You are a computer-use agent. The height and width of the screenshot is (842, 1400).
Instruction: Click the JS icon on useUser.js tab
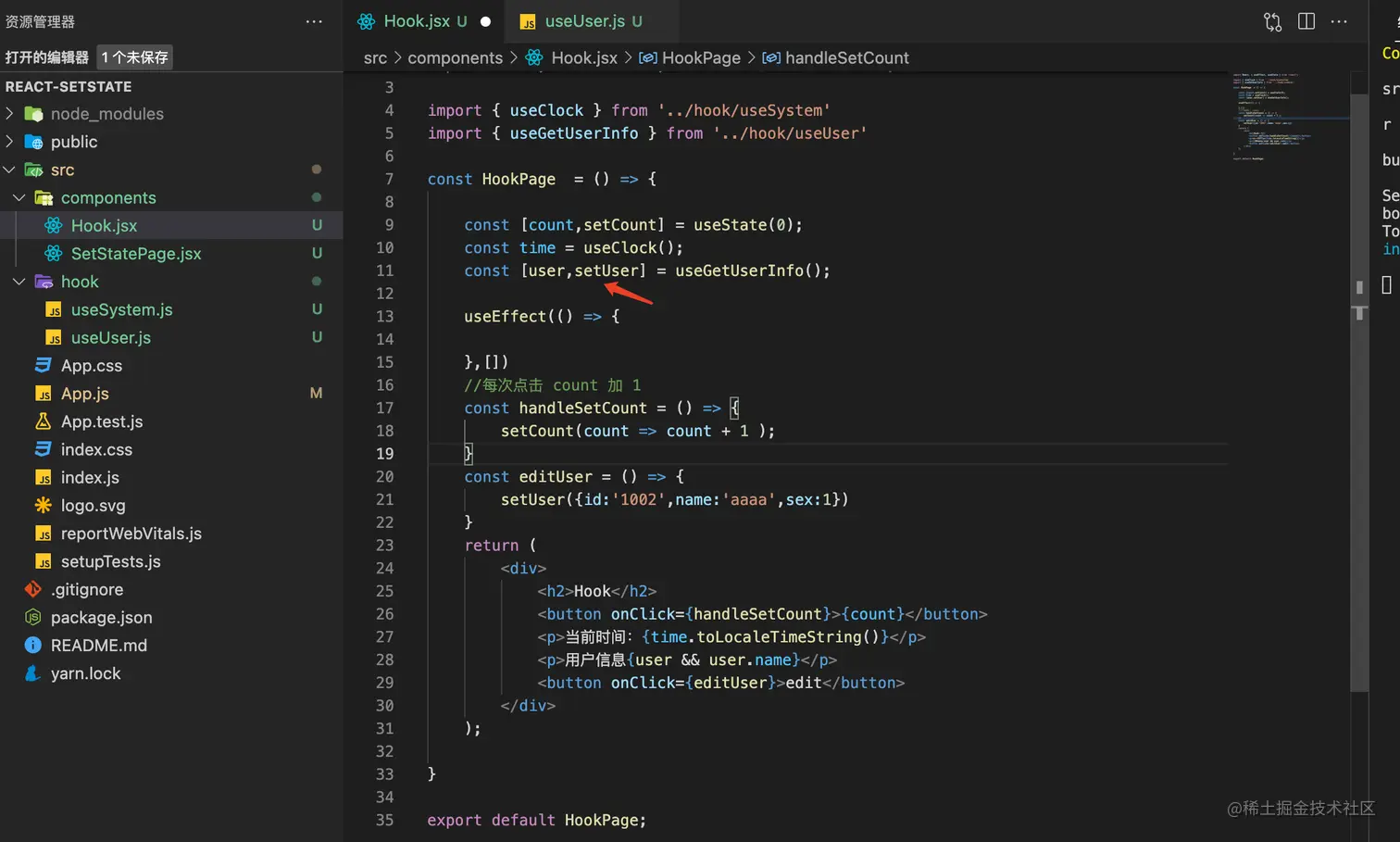click(x=528, y=21)
